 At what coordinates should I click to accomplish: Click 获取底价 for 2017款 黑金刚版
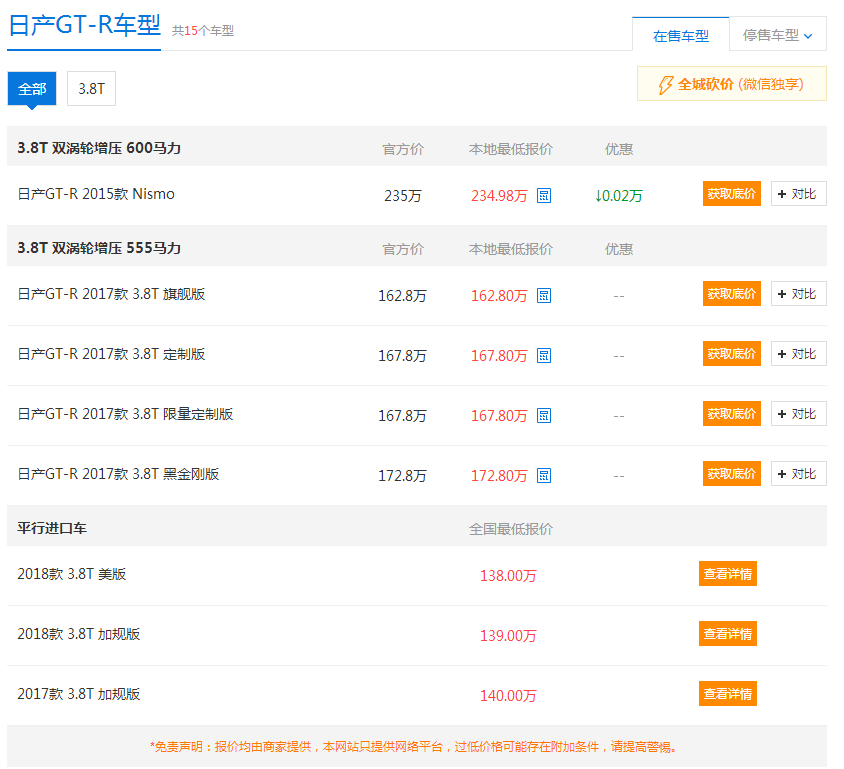(732, 474)
